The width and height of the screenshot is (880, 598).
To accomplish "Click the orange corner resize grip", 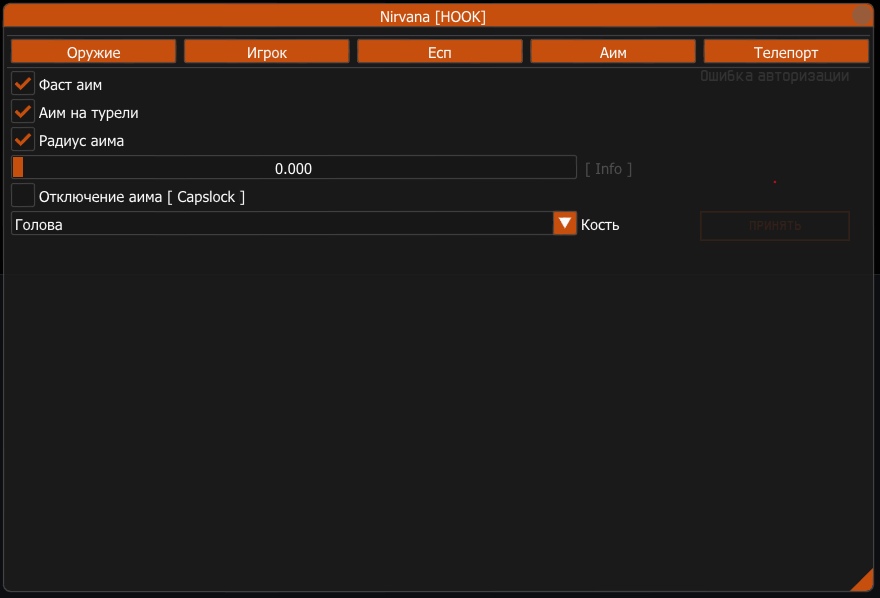I will [x=863, y=581].
